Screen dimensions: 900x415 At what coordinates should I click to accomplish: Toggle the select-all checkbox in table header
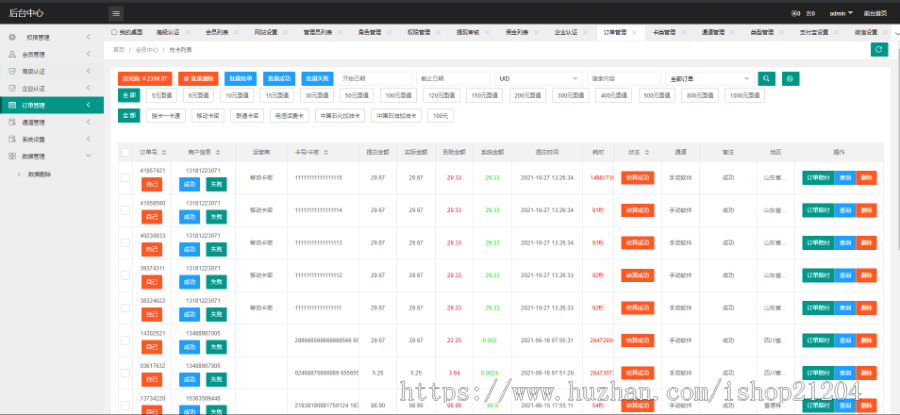(125, 153)
